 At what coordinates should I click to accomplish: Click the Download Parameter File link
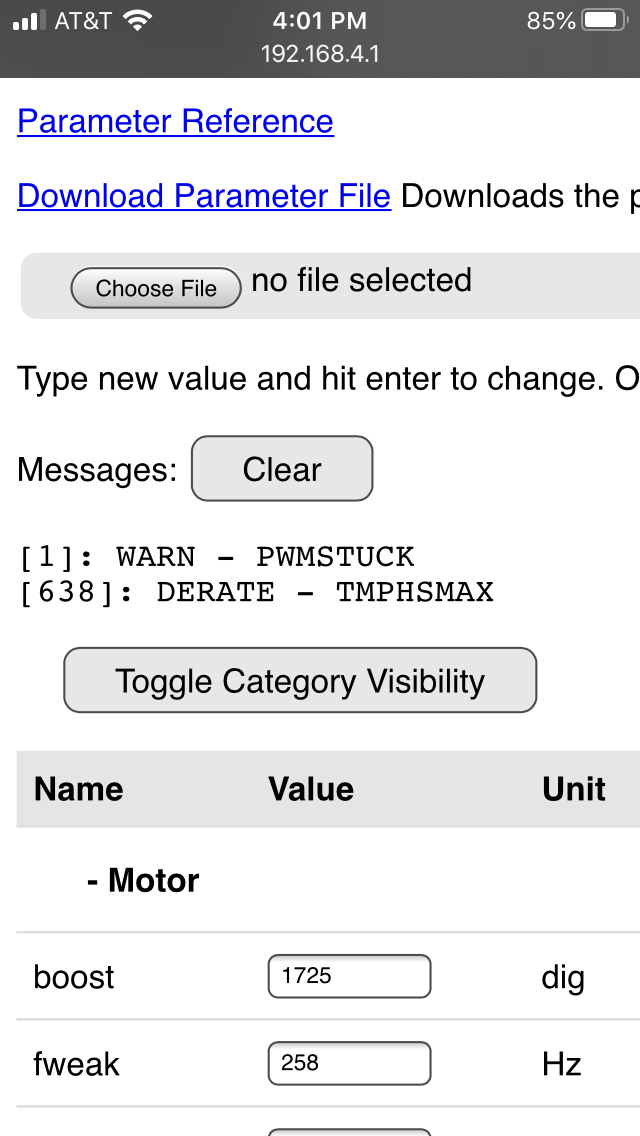(203, 196)
